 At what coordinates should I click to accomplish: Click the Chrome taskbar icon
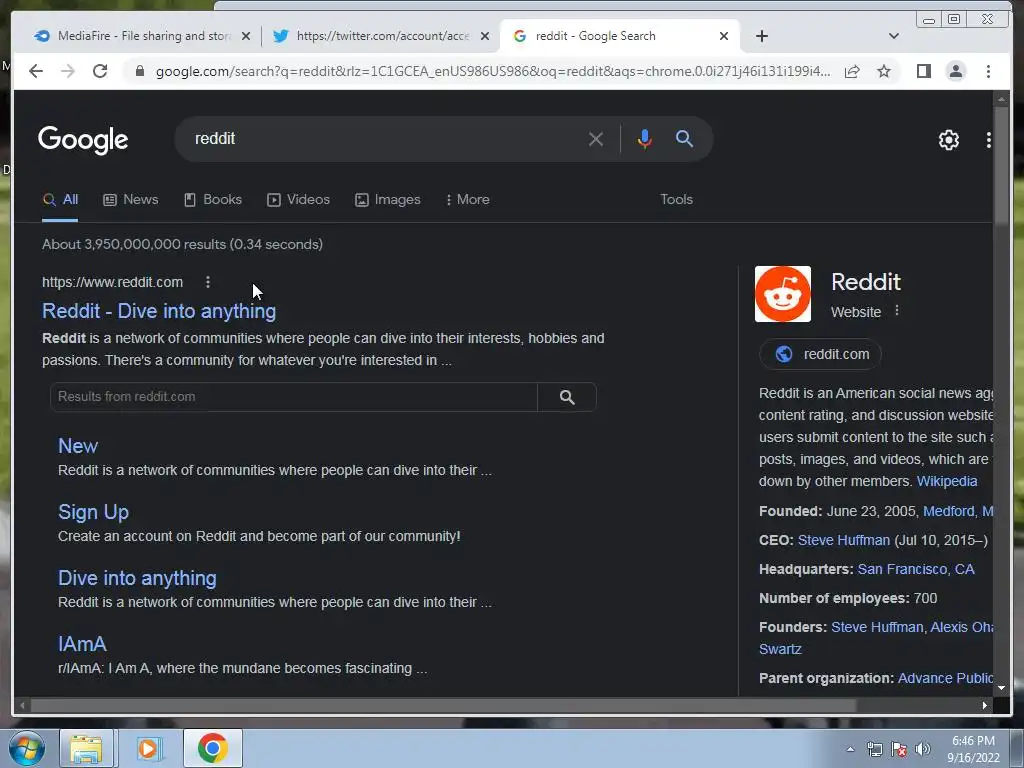coord(212,748)
